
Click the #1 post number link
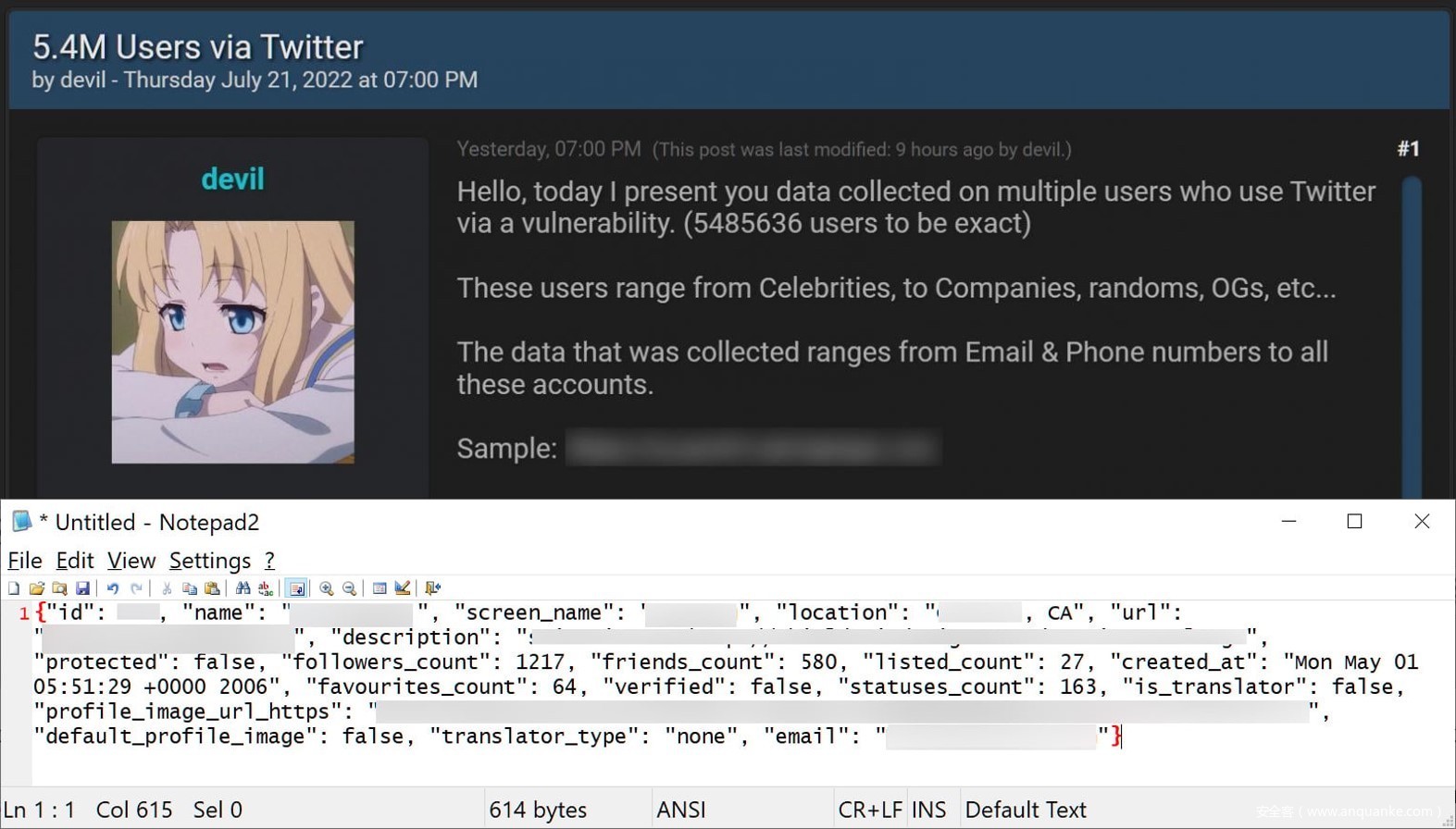pyautogui.click(x=1409, y=149)
